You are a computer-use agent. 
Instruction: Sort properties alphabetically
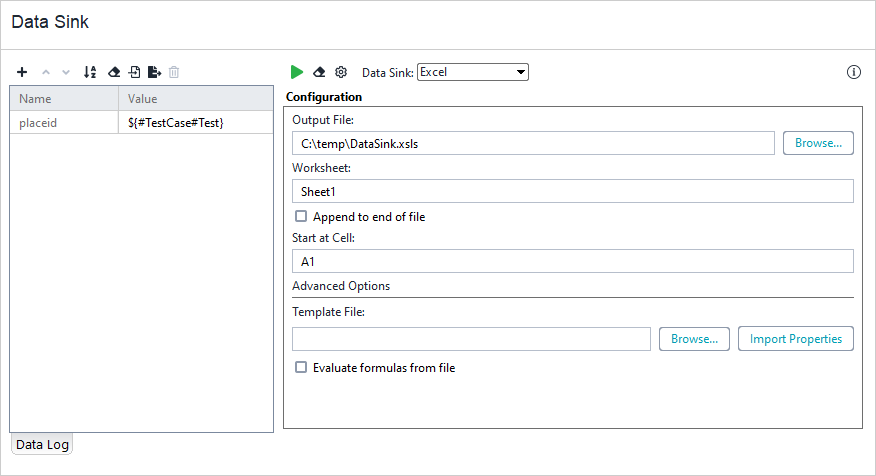90,72
